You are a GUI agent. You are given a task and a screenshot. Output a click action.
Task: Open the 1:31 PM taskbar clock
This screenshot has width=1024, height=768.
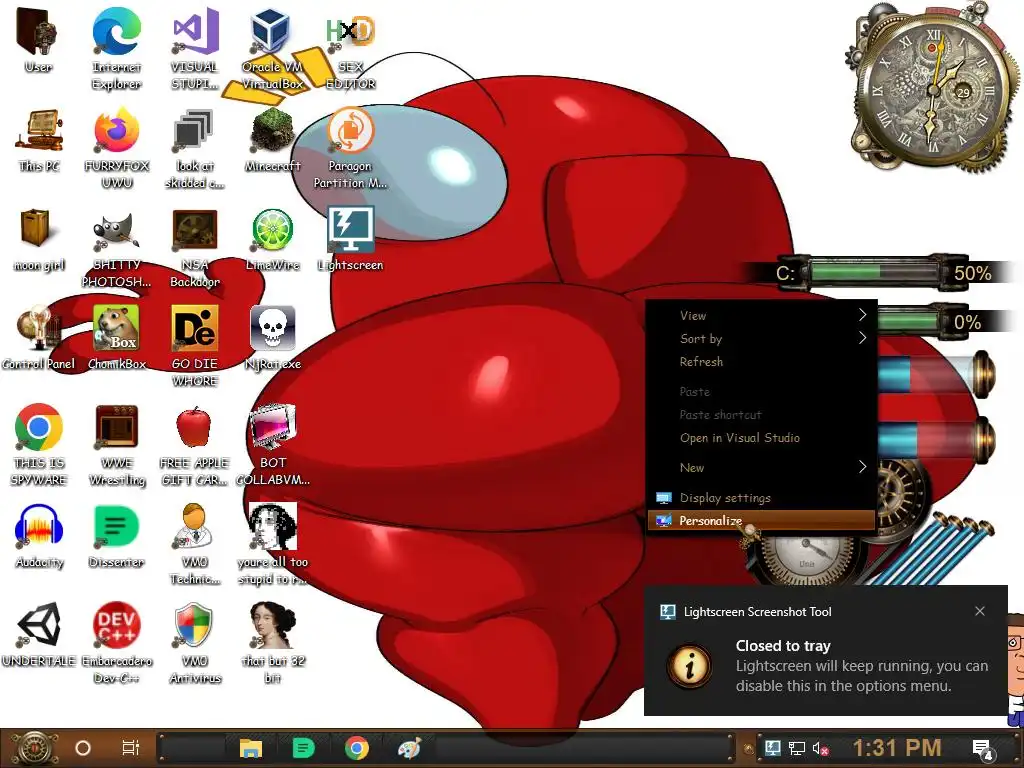(897, 748)
